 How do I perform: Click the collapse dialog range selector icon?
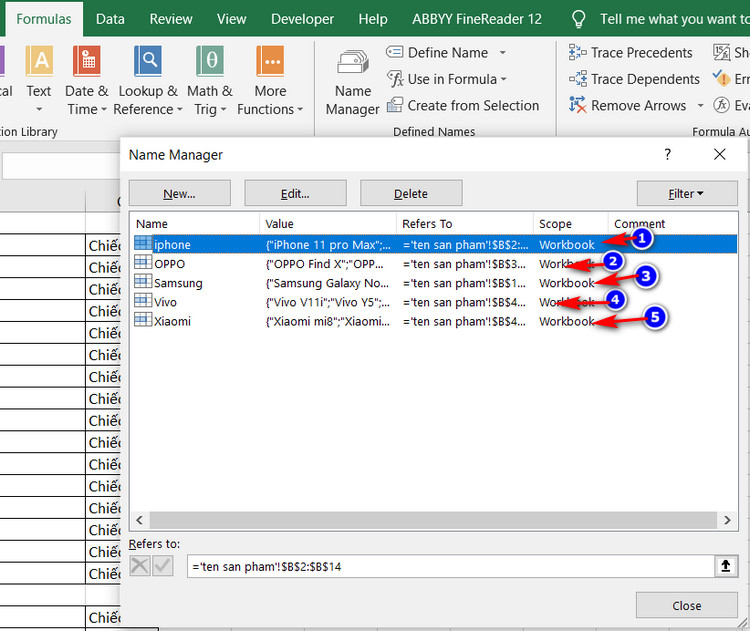(726, 566)
